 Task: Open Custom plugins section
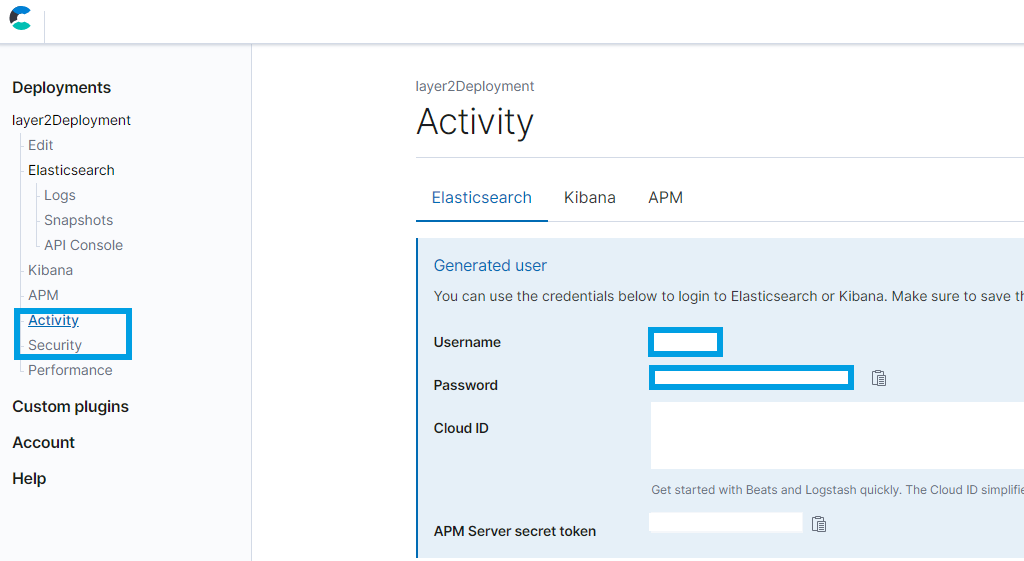pos(70,407)
